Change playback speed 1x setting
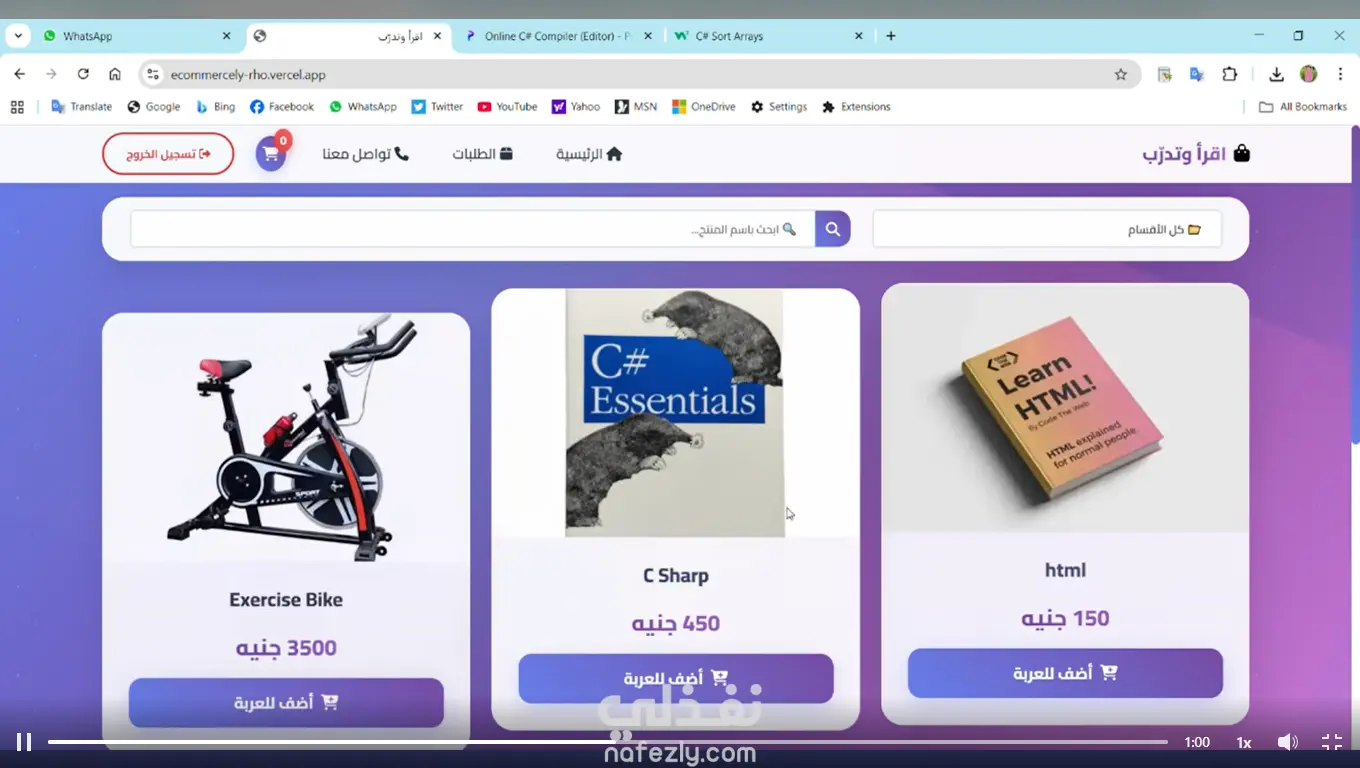 pyautogui.click(x=1244, y=742)
